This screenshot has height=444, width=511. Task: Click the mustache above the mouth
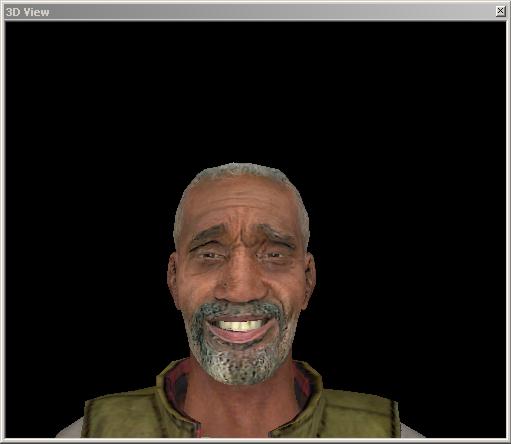[240, 308]
